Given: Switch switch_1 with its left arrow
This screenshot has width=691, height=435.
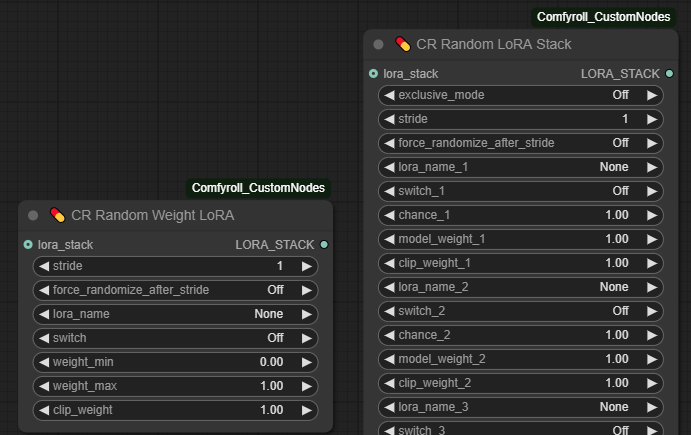Looking at the screenshot, I should [389, 191].
